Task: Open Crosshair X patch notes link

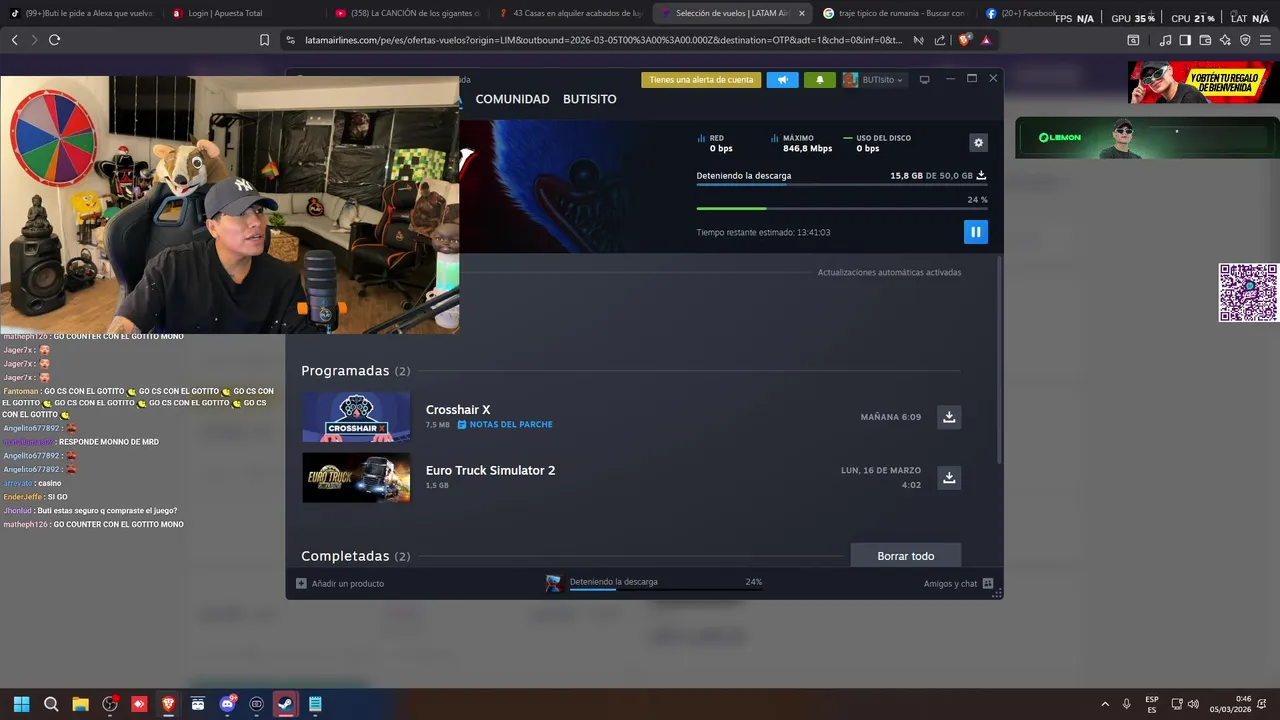Action: pos(505,425)
